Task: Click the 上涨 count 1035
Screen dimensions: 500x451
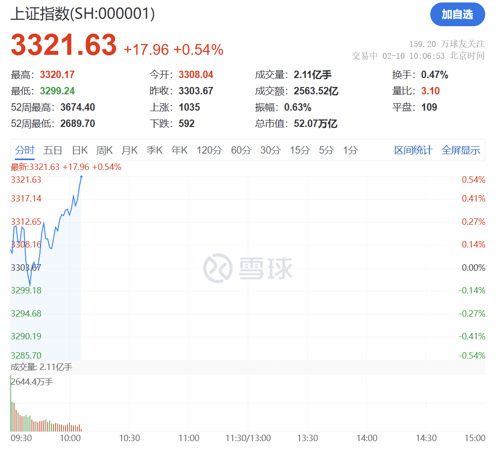Action: (x=189, y=107)
